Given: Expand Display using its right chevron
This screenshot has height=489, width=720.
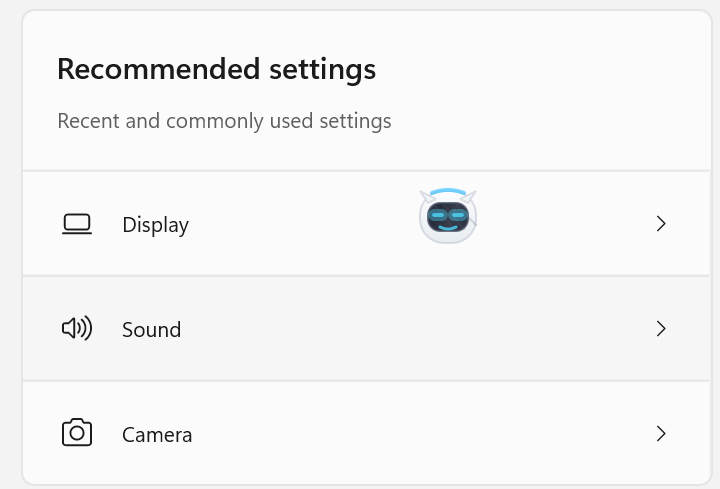Looking at the screenshot, I should [660, 224].
